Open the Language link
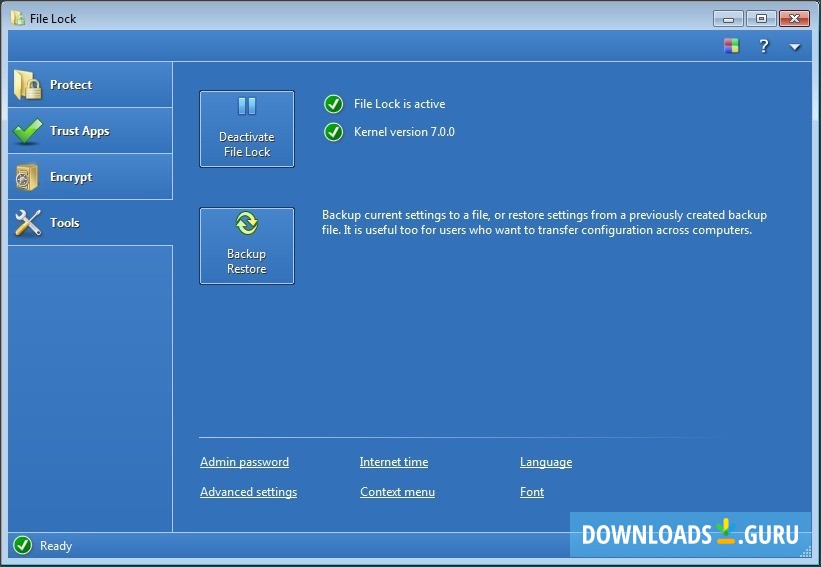Screen dimensions: 821x567 (546, 462)
